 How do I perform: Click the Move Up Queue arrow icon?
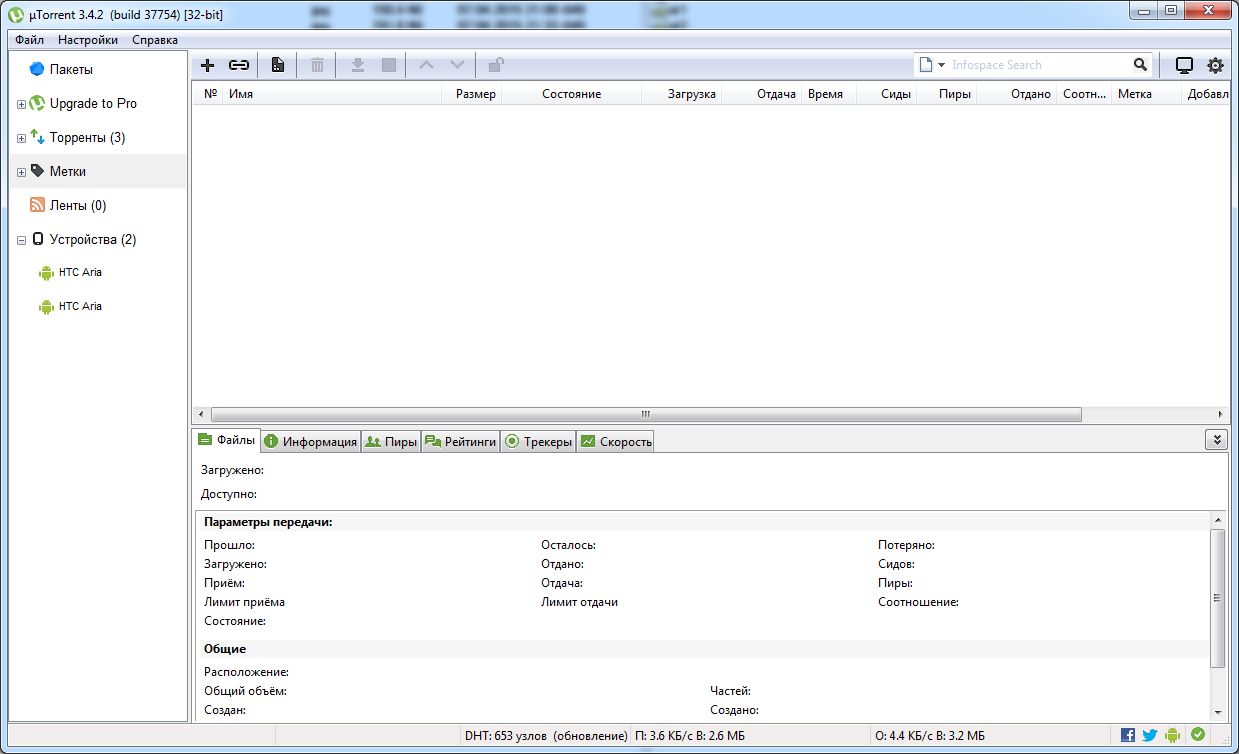426,65
